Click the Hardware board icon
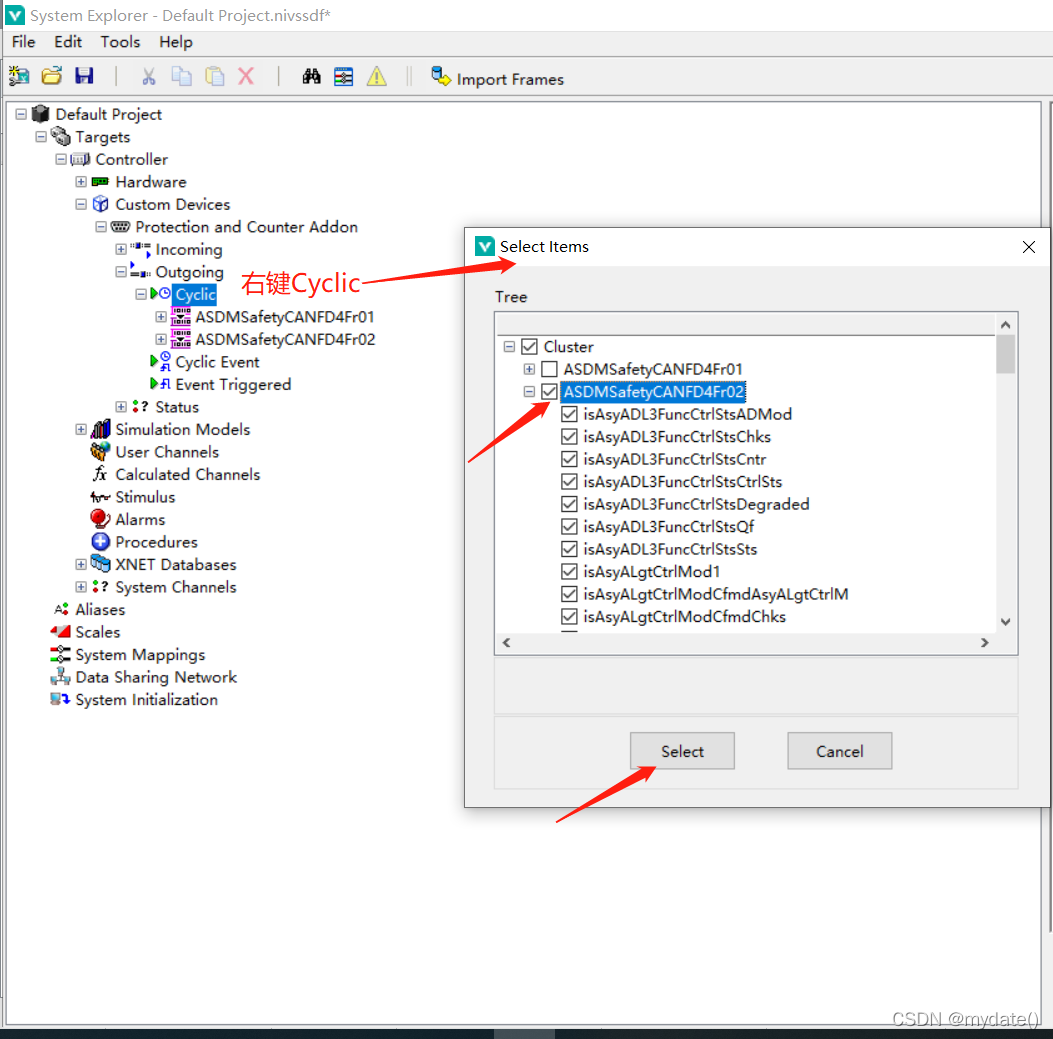 coord(101,182)
